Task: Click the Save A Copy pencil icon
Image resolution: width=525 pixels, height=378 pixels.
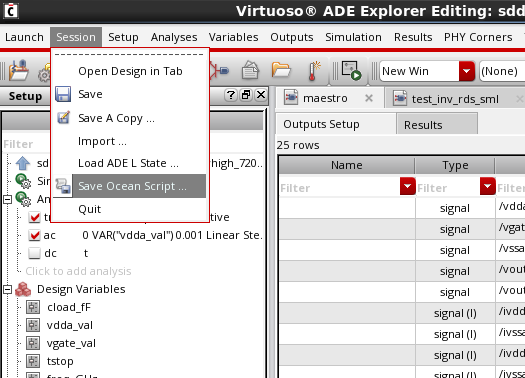Action: click(63, 118)
